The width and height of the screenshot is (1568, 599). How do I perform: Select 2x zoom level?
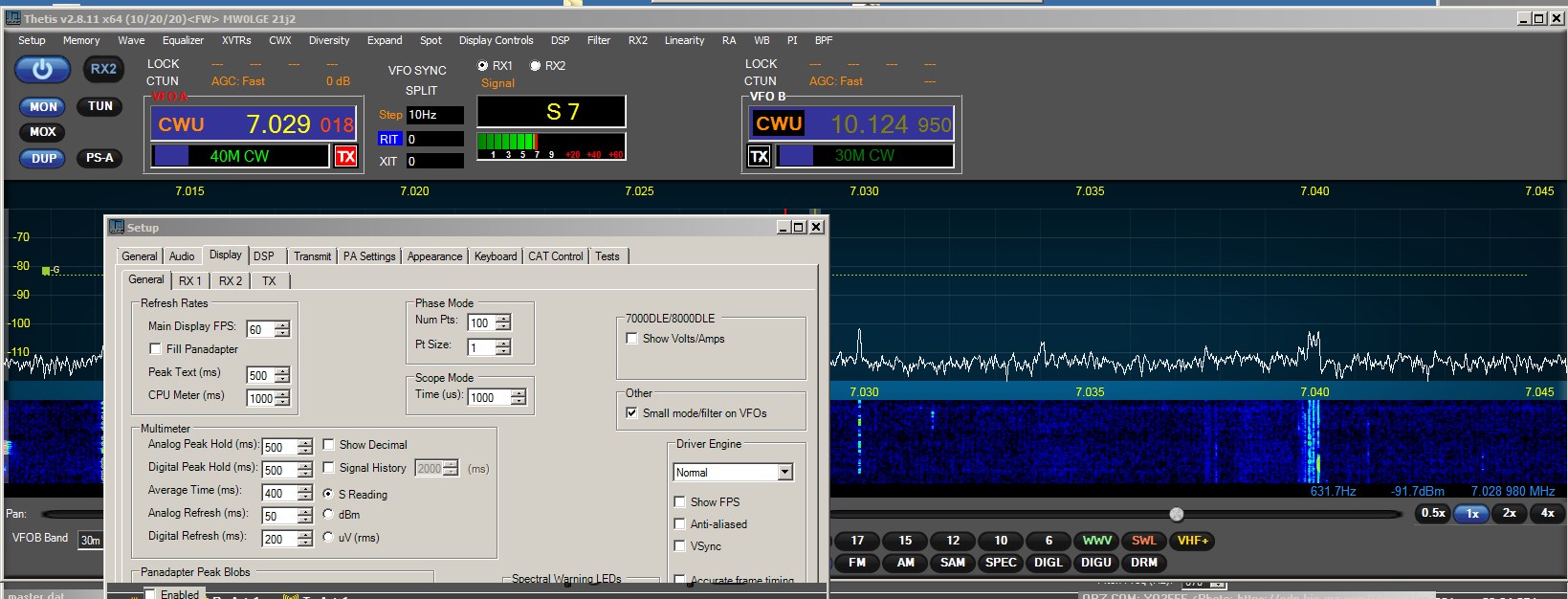pos(1509,514)
